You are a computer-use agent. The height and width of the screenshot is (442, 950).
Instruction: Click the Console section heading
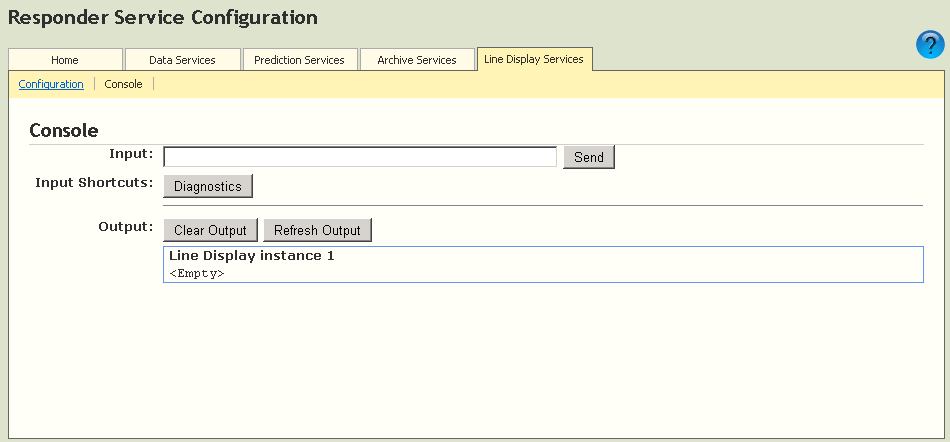[64, 130]
